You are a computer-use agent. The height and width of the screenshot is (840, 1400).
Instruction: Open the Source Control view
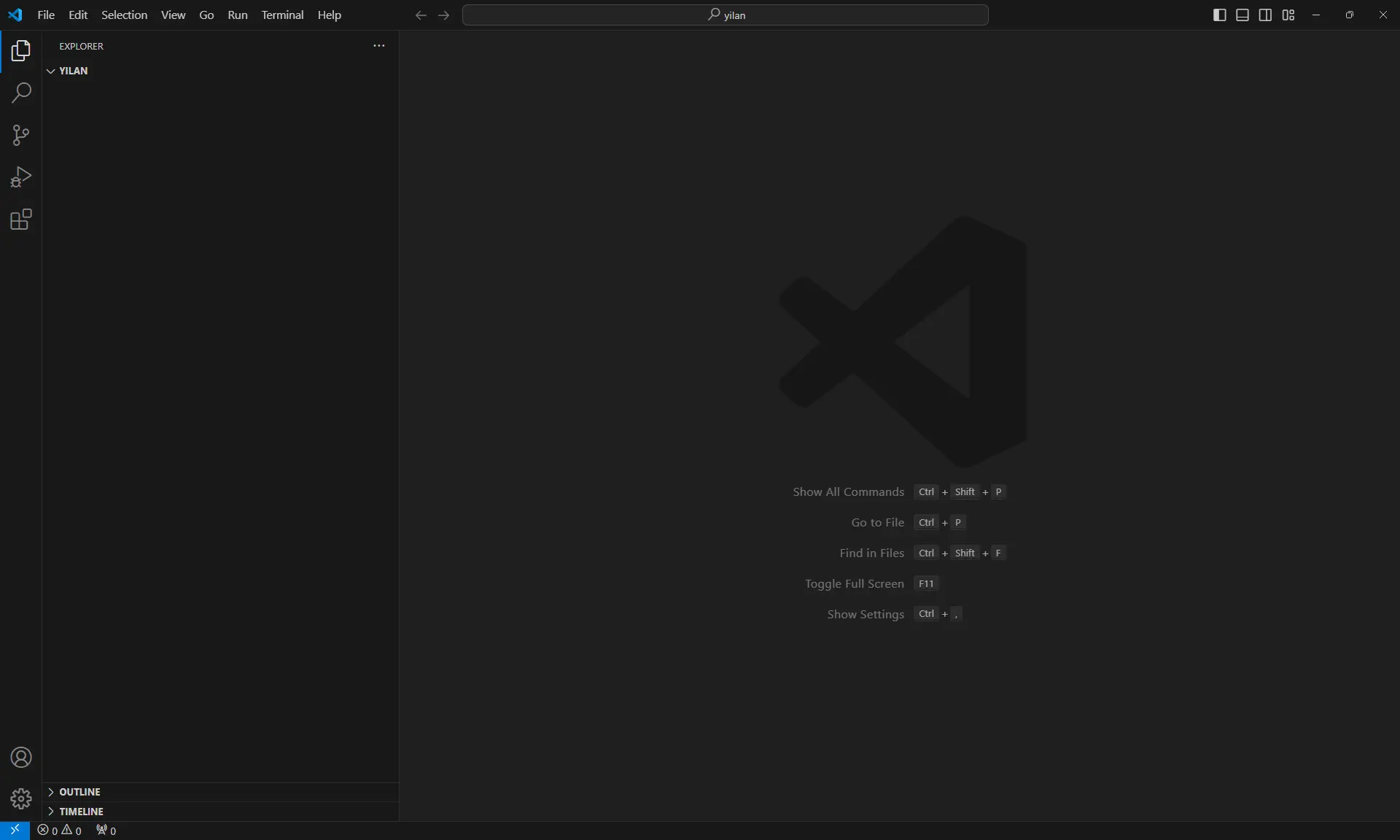pyautogui.click(x=21, y=135)
